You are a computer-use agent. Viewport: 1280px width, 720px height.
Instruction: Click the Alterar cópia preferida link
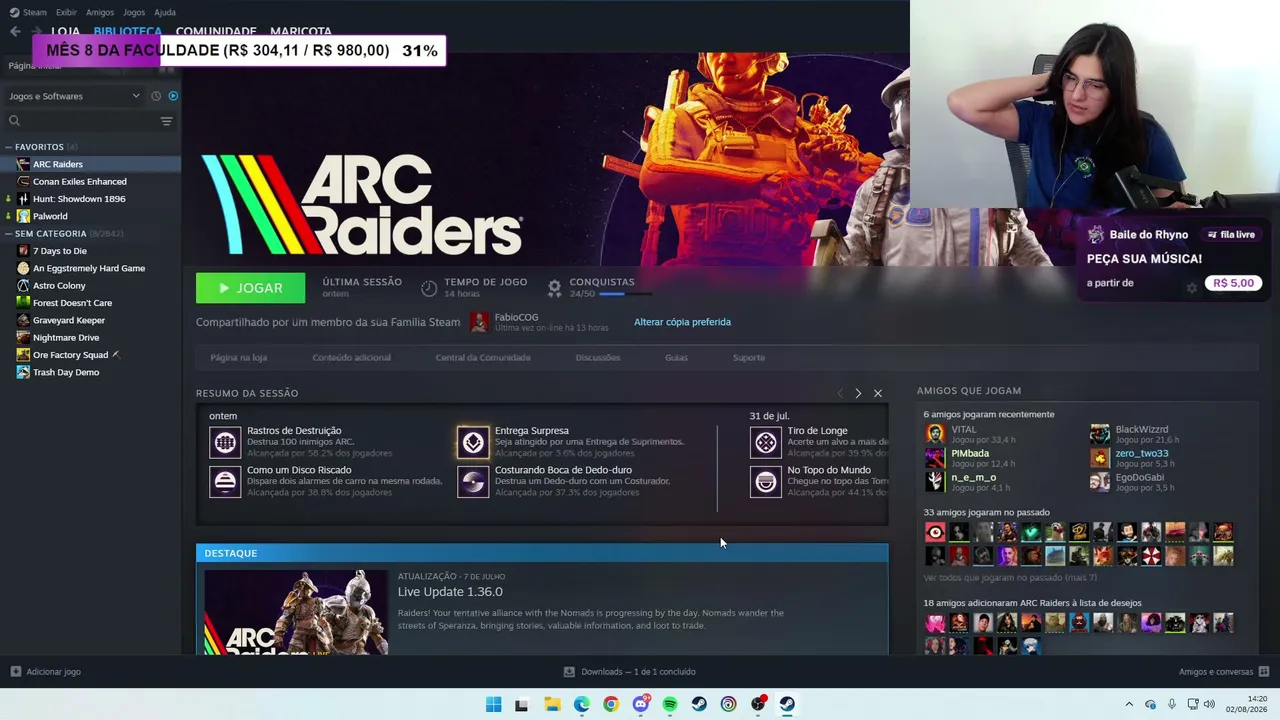coord(682,322)
